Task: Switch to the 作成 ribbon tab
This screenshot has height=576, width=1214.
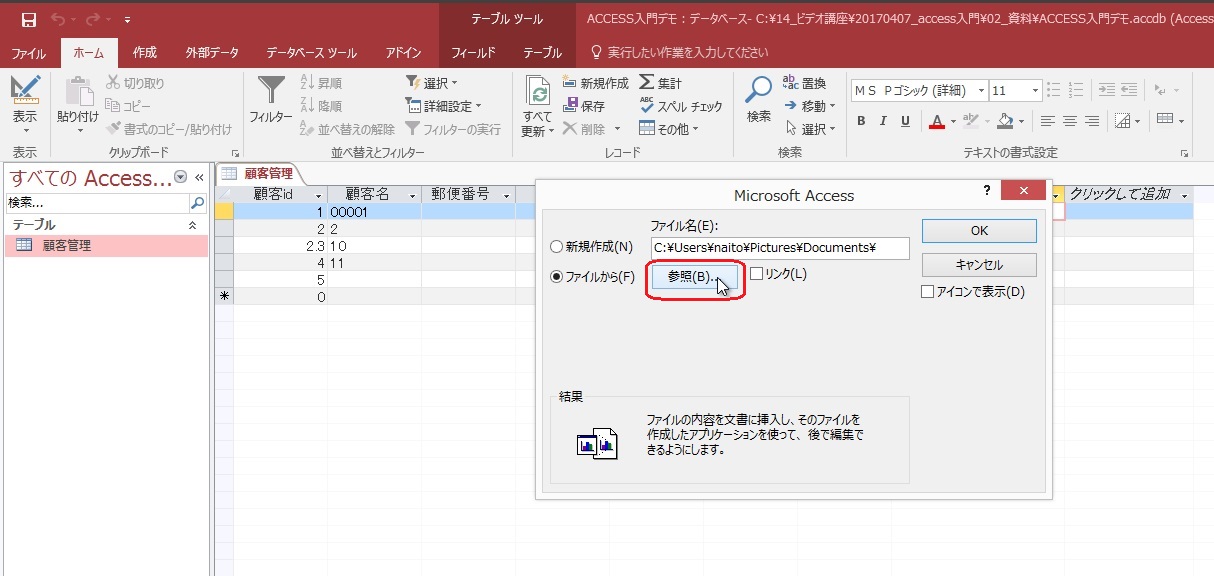Action: point(145,53)
